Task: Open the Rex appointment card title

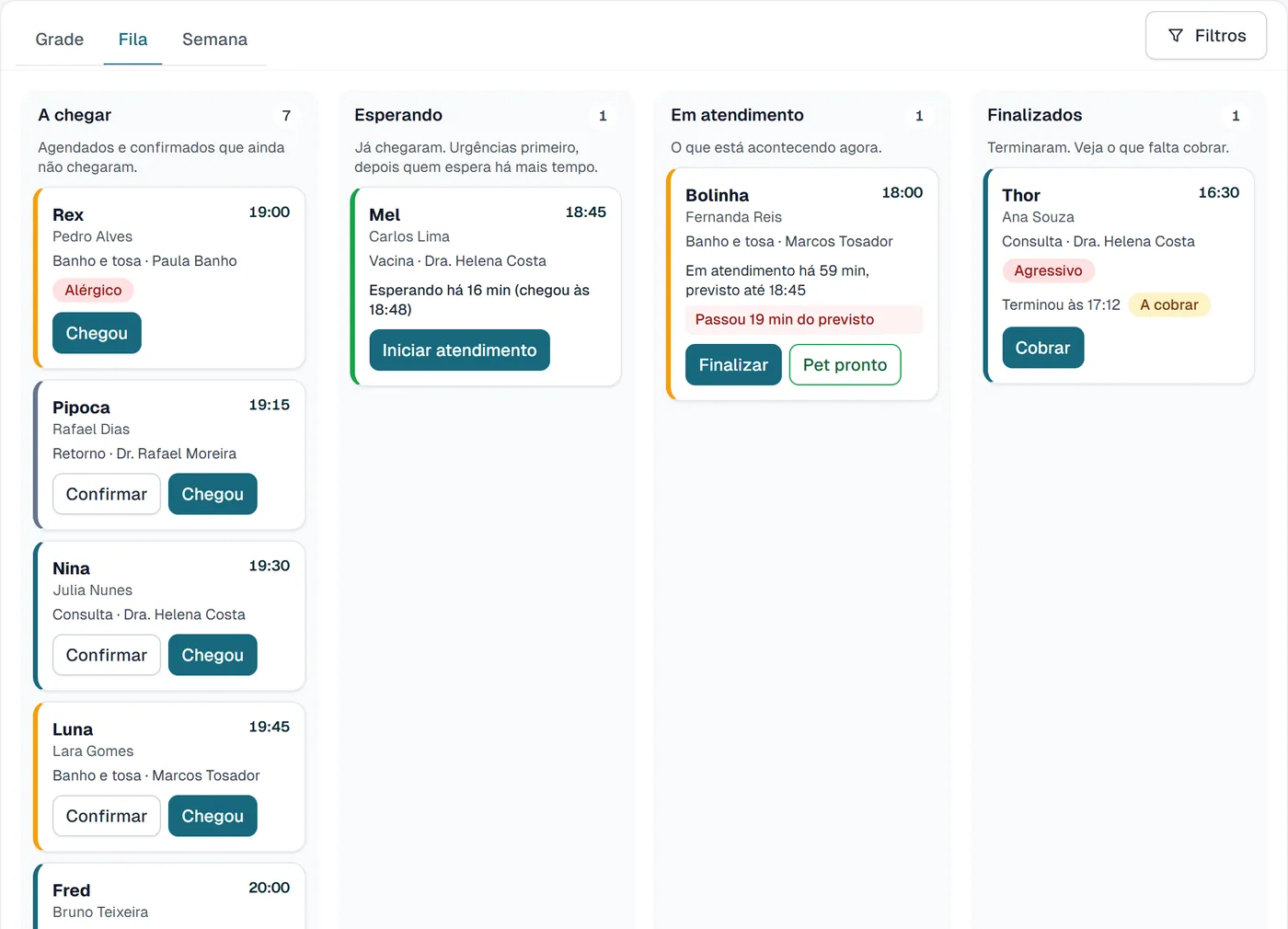Action: coord(68,214)
